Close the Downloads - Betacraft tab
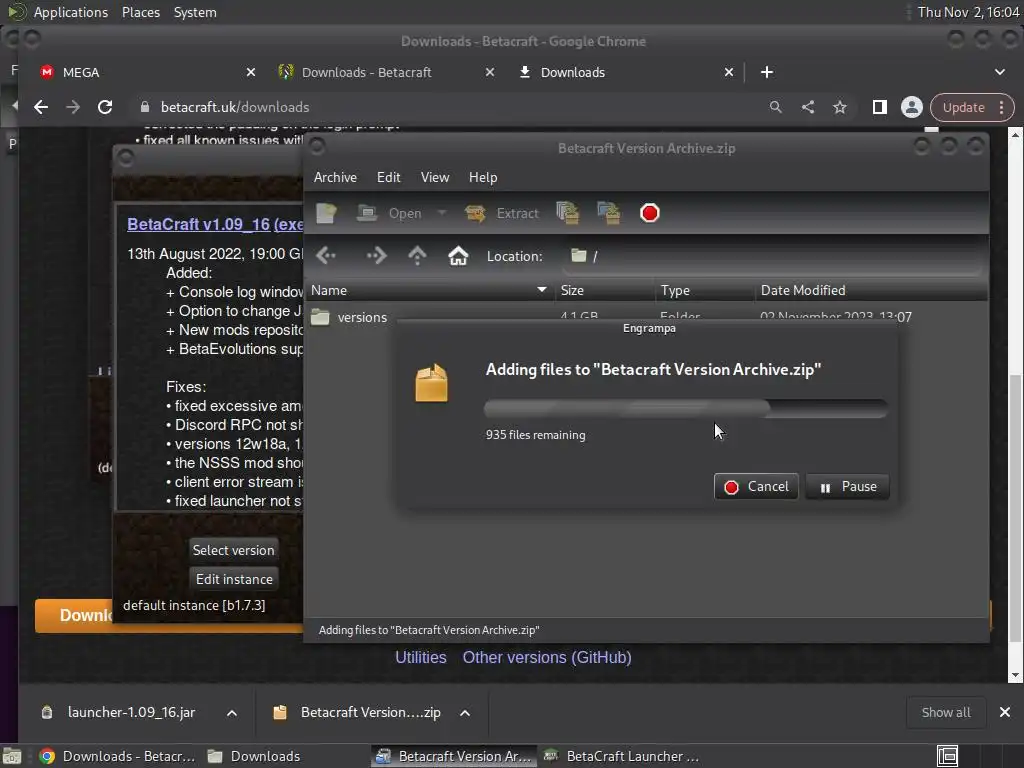This screenshot has width=1024, height=768. click(x=490, y=72)
